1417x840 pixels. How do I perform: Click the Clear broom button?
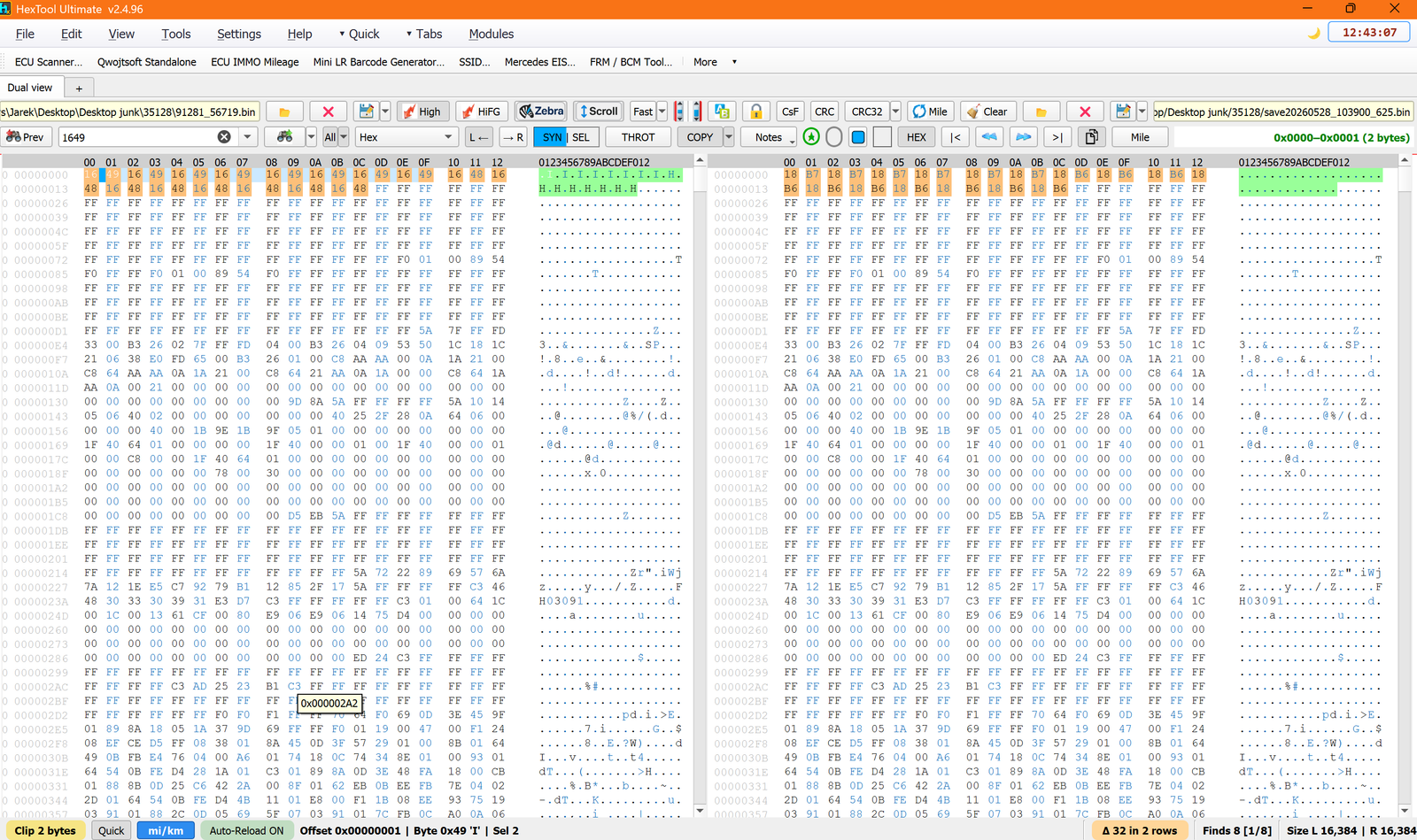tap(987, 112)
